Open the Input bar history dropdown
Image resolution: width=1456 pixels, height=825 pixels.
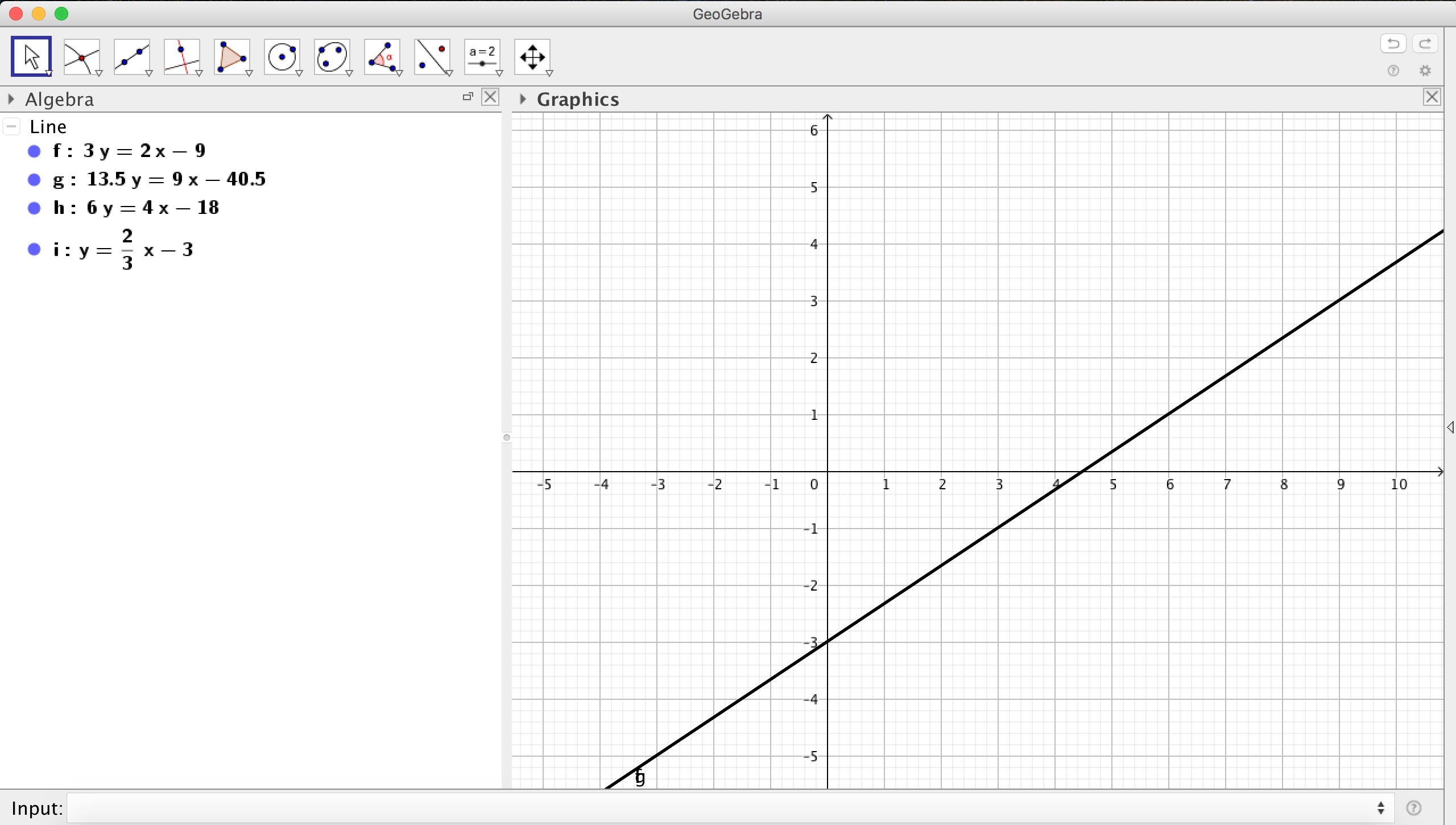click(x=1381, y=808)
